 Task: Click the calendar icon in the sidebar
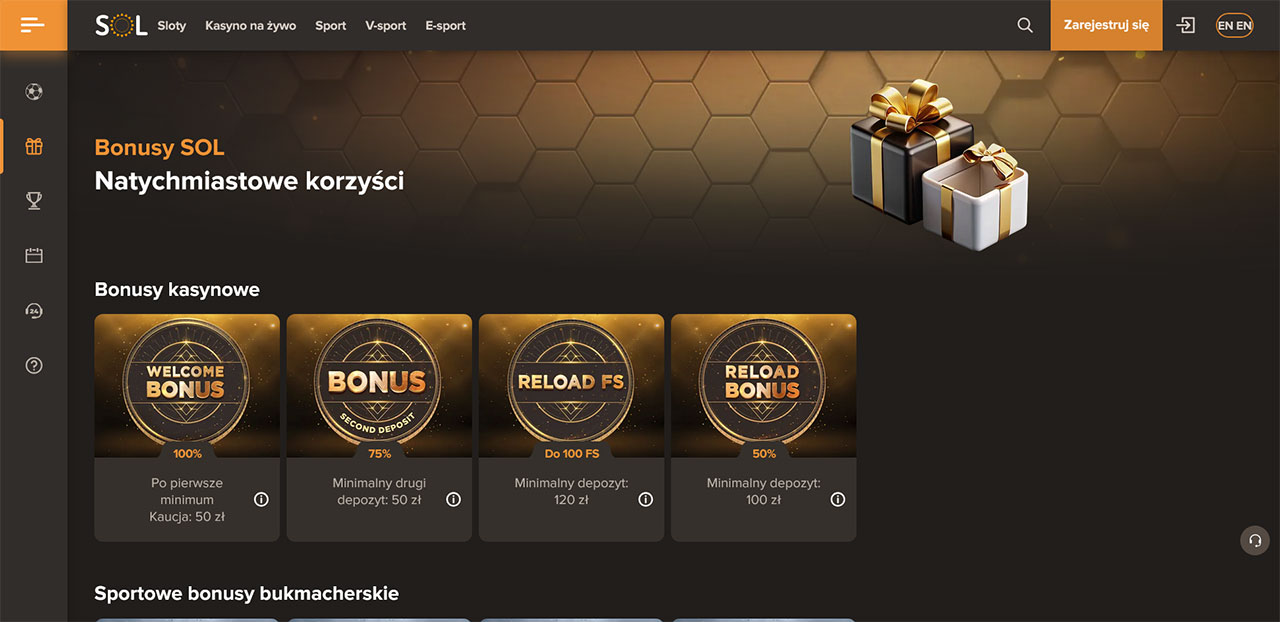[34, 256]
